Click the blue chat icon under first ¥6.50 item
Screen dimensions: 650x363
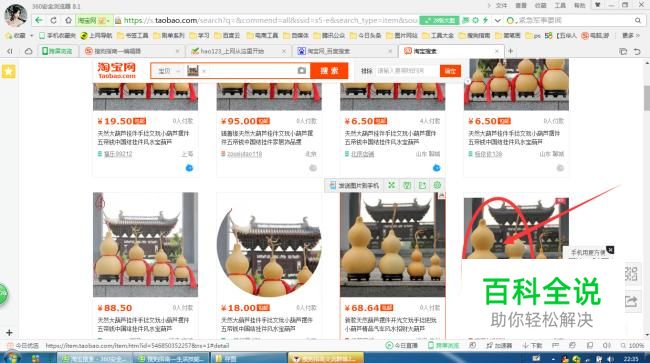pos(436,168)
